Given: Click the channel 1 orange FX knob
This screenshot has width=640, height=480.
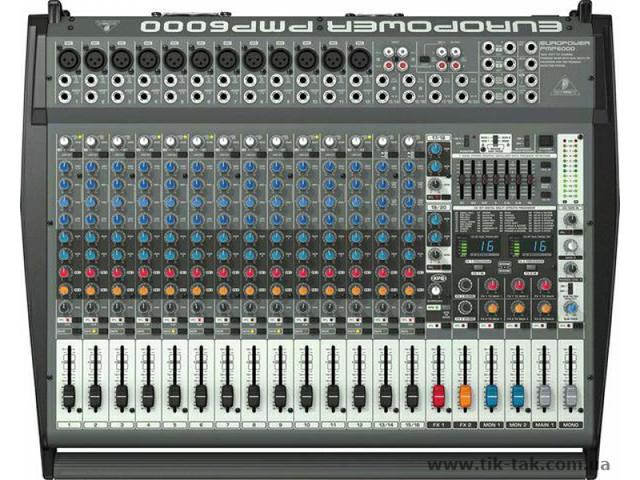Looking at the screenshot, I should tap(65, 290).
